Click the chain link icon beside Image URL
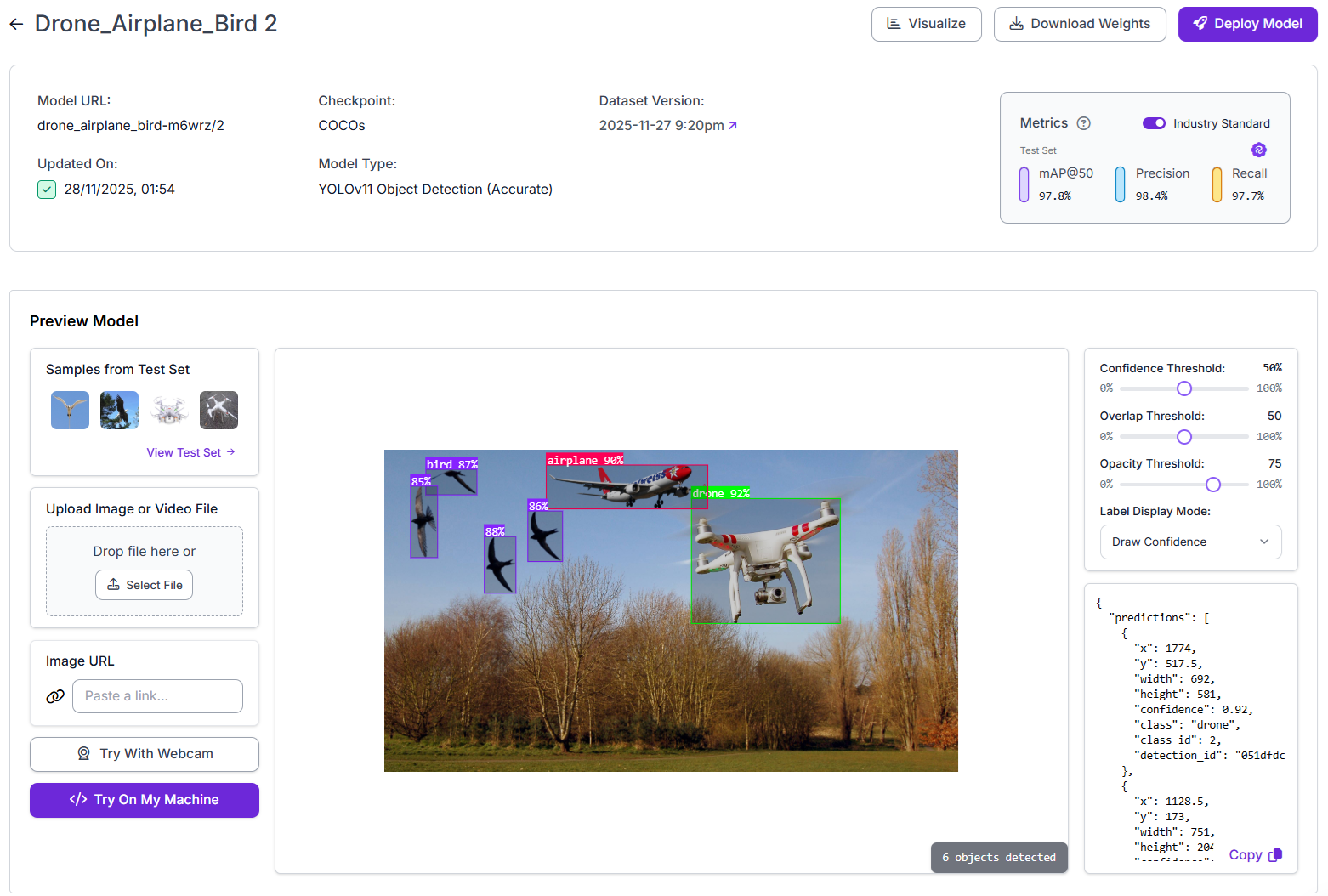The width and height of the screenshot is (1328, 896). (x=55, y=696)
